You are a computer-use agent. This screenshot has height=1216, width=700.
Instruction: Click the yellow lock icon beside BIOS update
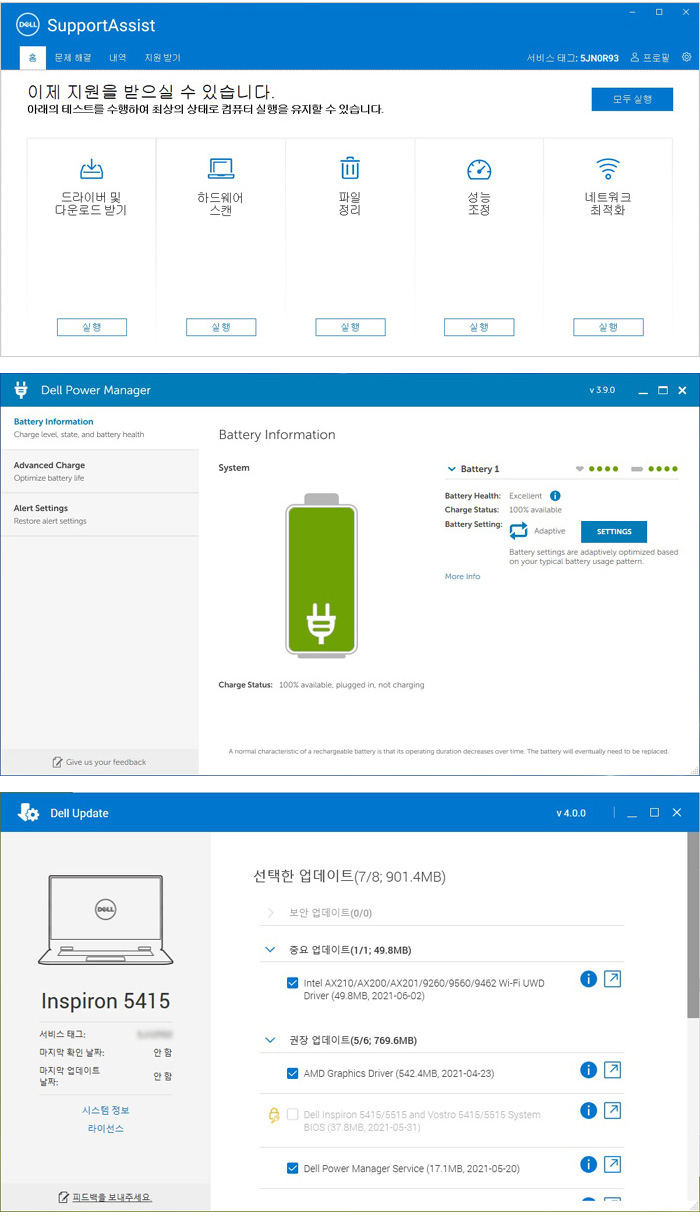tap(273, 1114)
